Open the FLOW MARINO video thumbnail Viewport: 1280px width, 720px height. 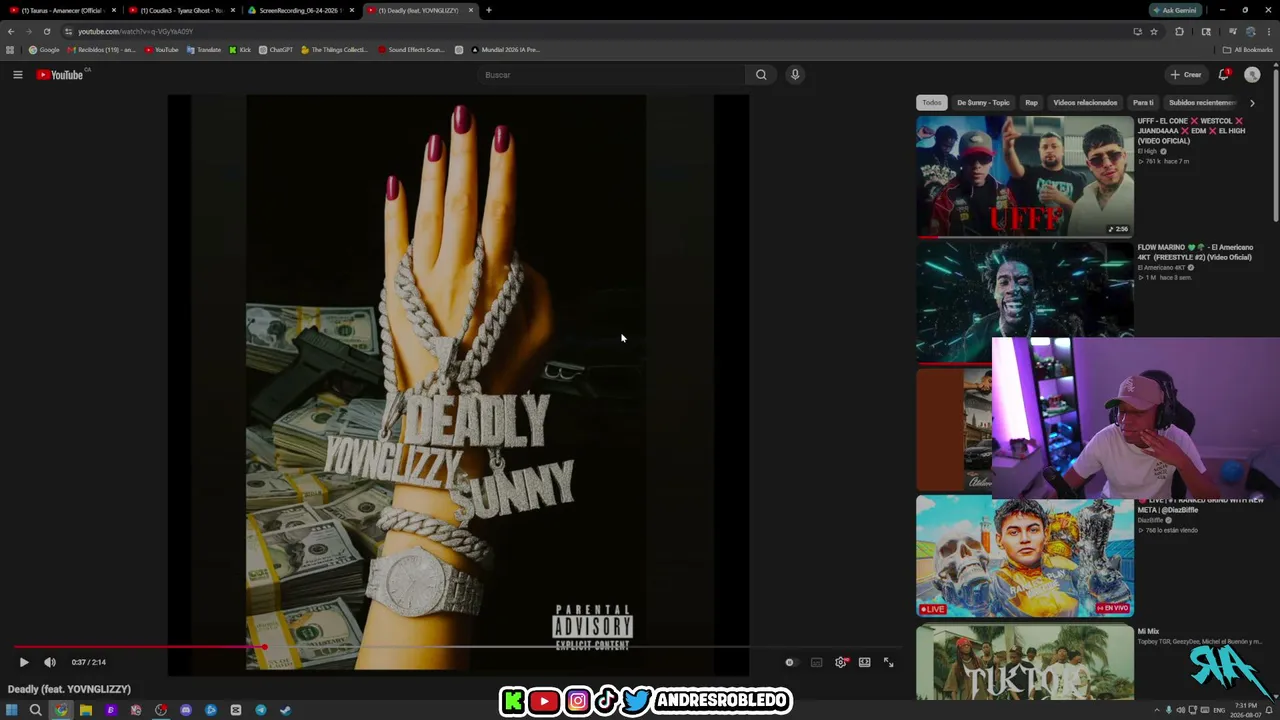coord(1025,302)
